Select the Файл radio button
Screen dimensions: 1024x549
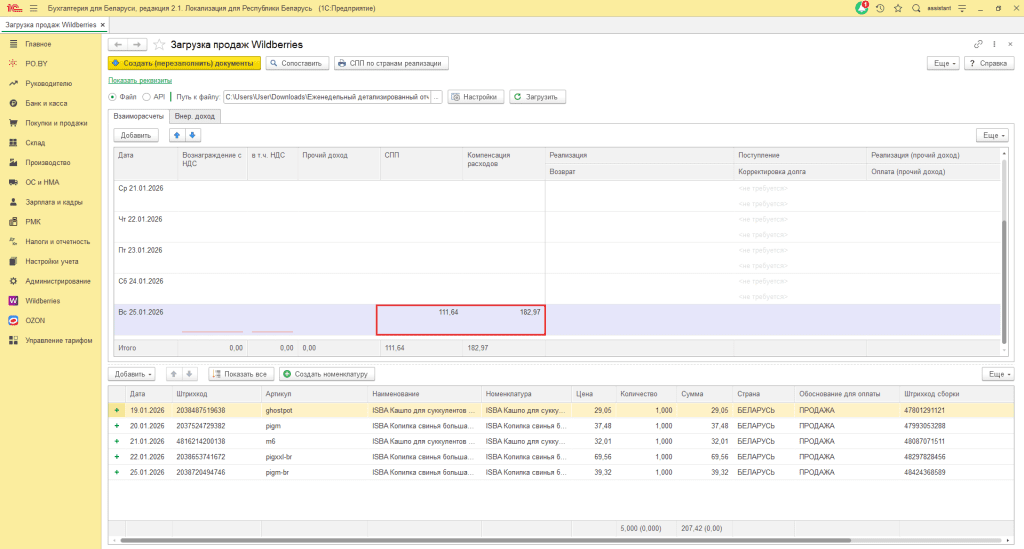click(112, 97)
